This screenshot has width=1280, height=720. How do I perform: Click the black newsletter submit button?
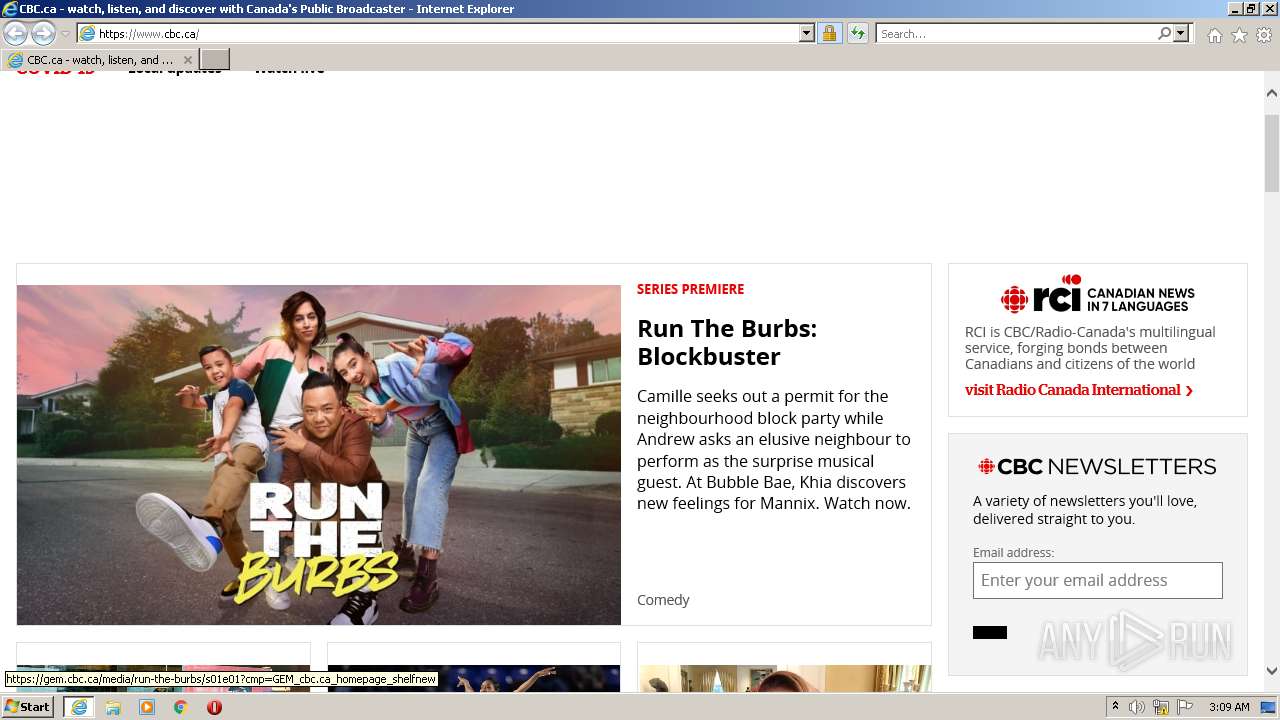coord(990,632)
